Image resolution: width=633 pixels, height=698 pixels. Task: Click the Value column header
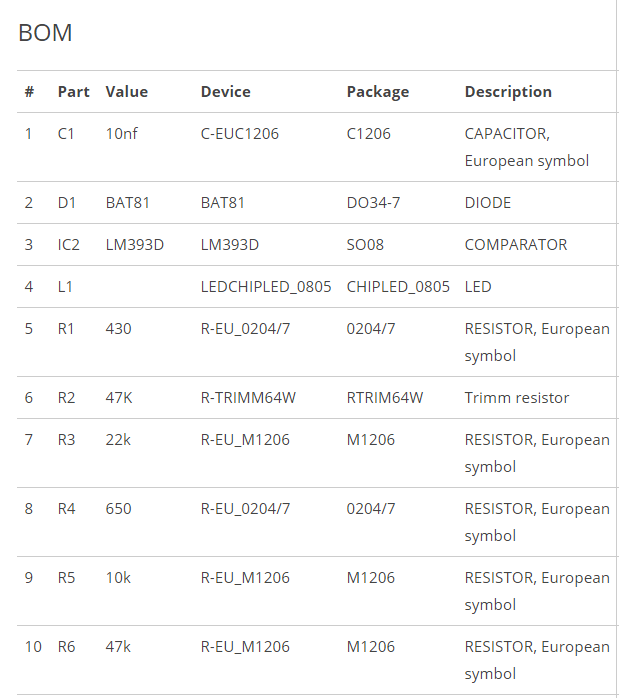pos(126,92)
